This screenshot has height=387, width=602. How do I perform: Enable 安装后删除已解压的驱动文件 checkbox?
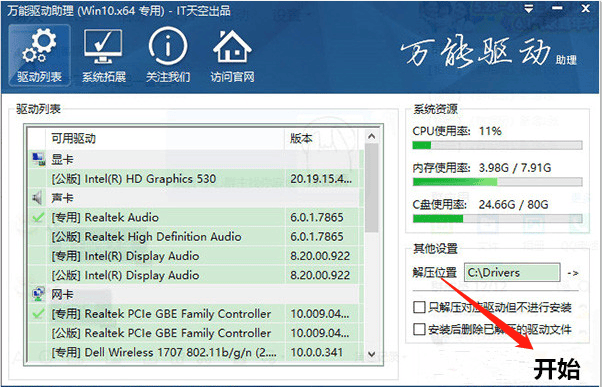(419, 329)
